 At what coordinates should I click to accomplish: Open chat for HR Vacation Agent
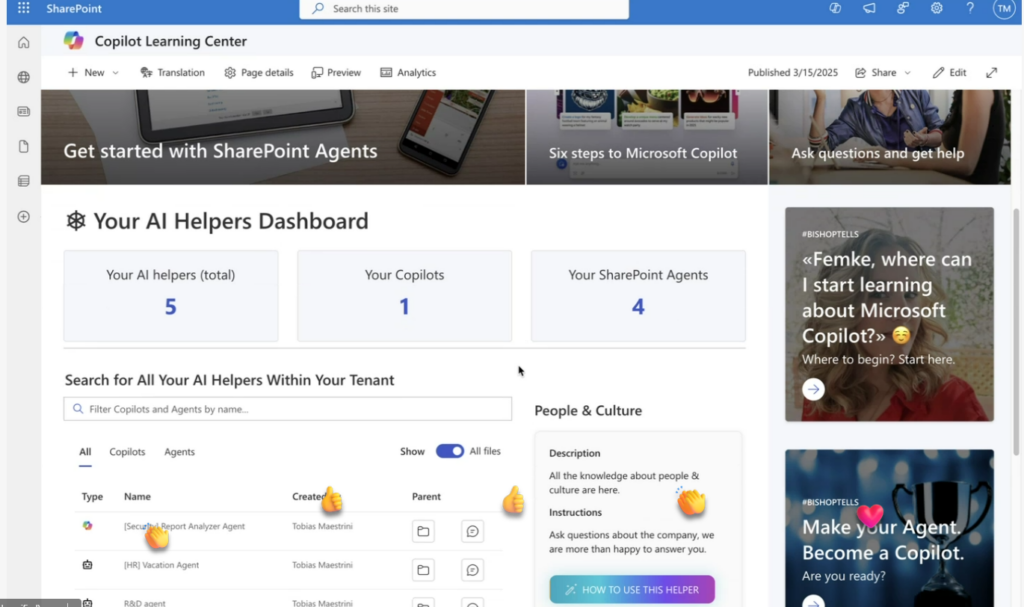(472, 570)
